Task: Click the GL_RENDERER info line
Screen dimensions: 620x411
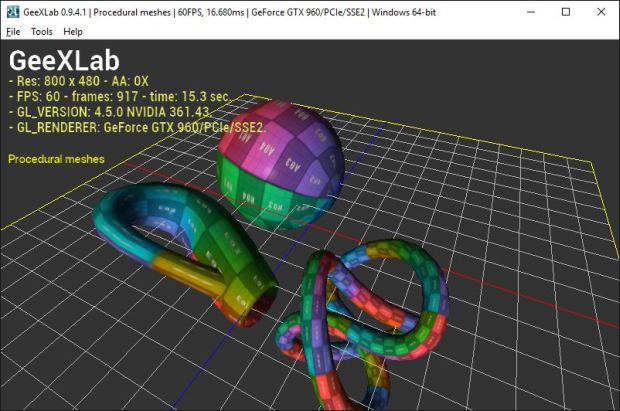Action: click(136, 127)
